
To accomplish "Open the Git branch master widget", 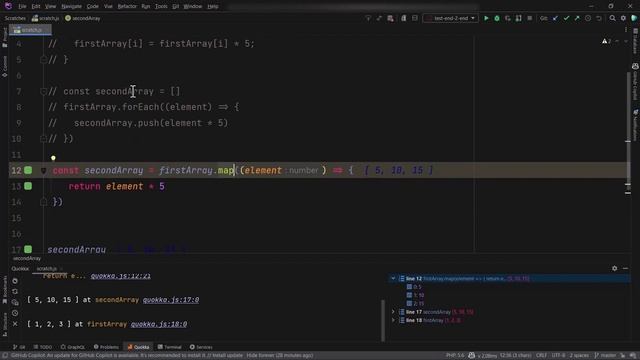I will point(605,356).
